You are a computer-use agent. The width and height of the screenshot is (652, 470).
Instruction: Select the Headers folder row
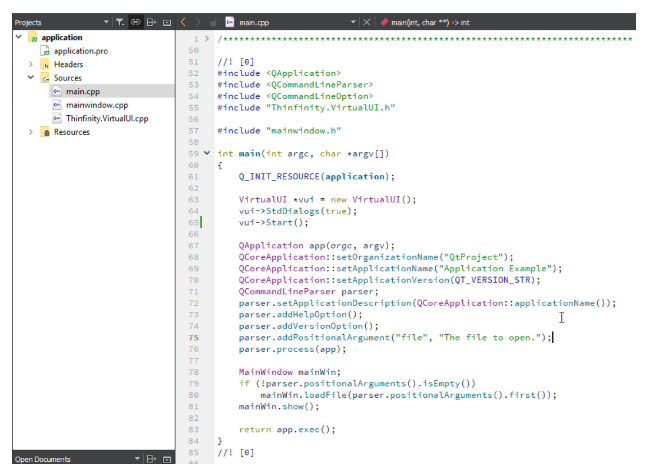pos(68,64)
